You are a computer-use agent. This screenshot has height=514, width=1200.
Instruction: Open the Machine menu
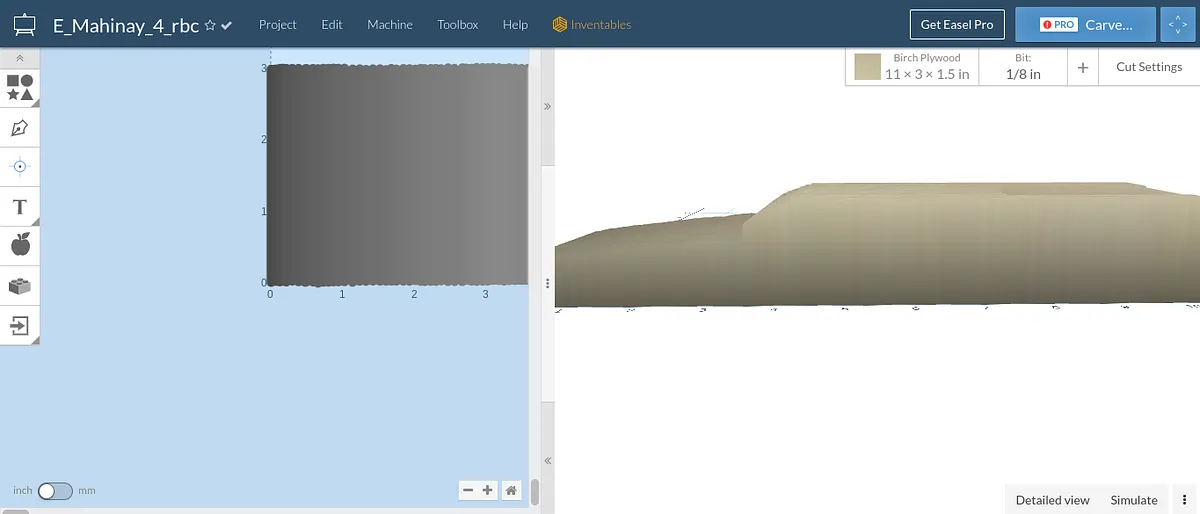390,25
